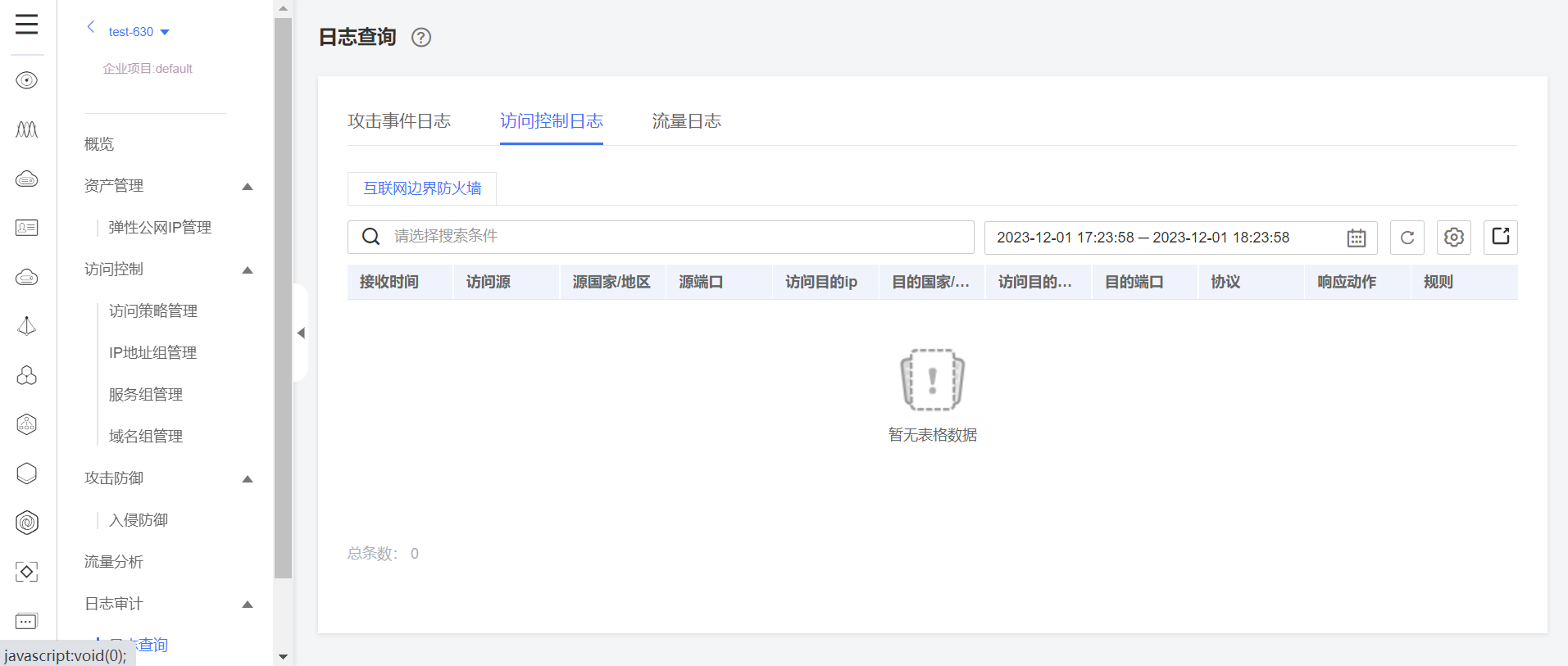Click the refresh log list icon
The width and height of the screenshot is (1568, 666).
[1407, 238]
